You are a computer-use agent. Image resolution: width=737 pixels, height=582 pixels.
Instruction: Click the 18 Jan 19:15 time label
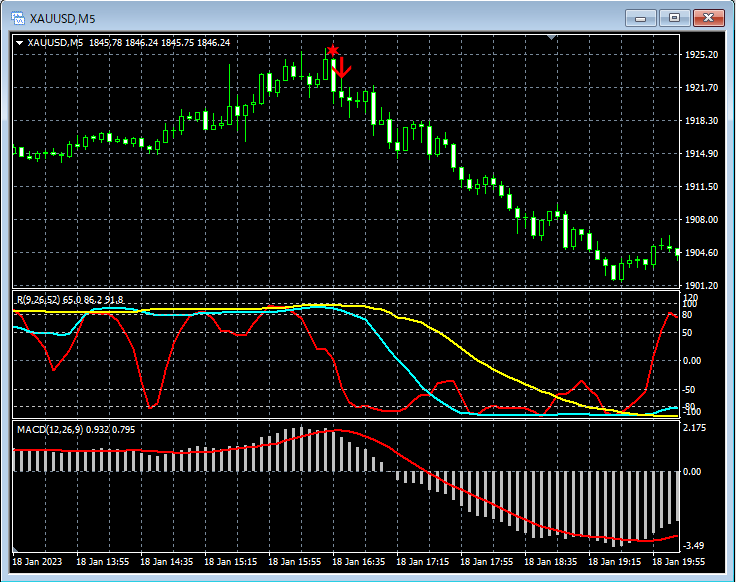coord(615,562)
